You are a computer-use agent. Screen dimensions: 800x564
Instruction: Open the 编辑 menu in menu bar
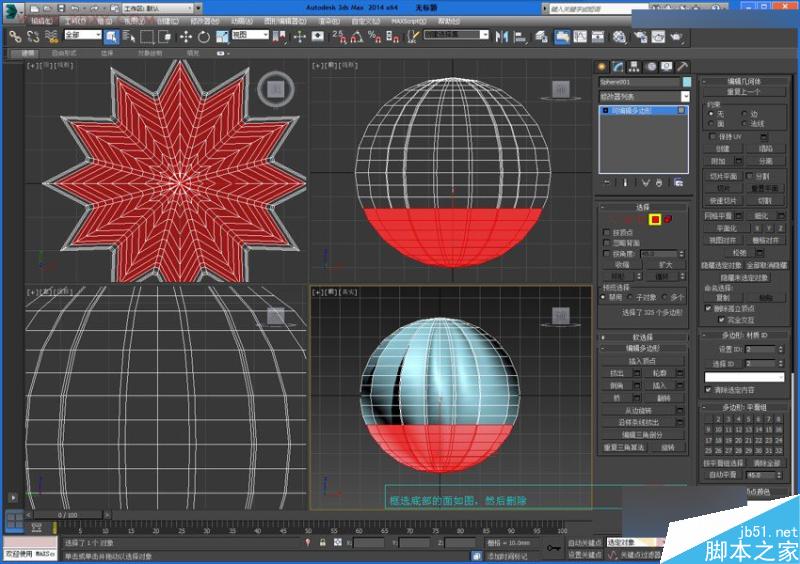(x=41, y=21)
